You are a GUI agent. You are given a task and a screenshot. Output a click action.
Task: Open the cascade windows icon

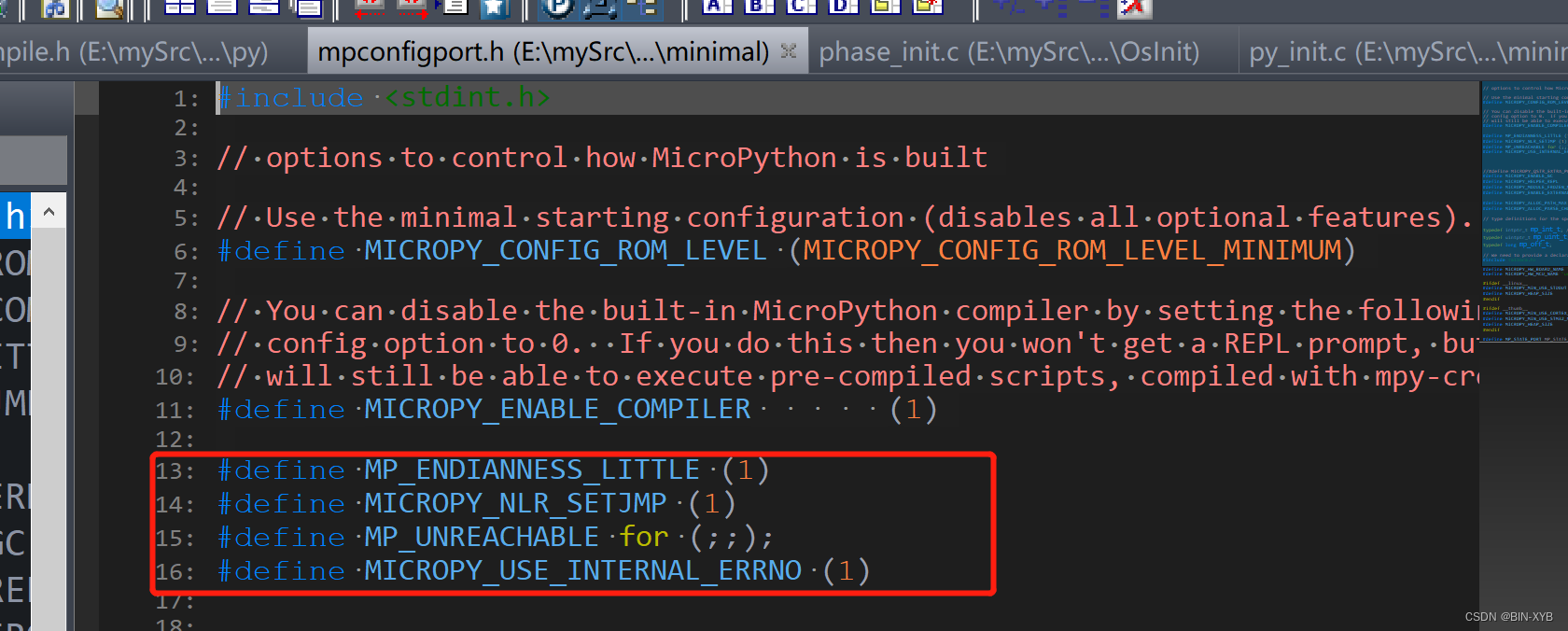point(308,9)
